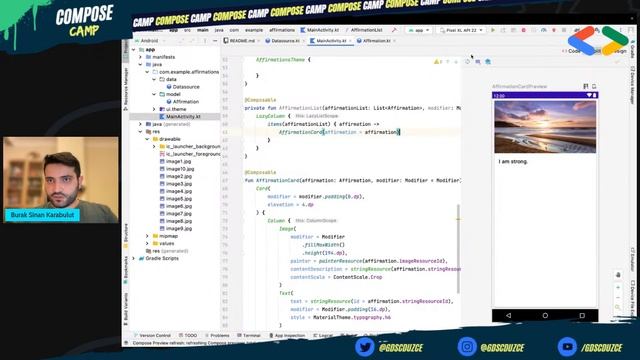Open the GDSCDUZCE Instagram icon
This screenshot has height=360, width=640.
[x=467, y=347]
